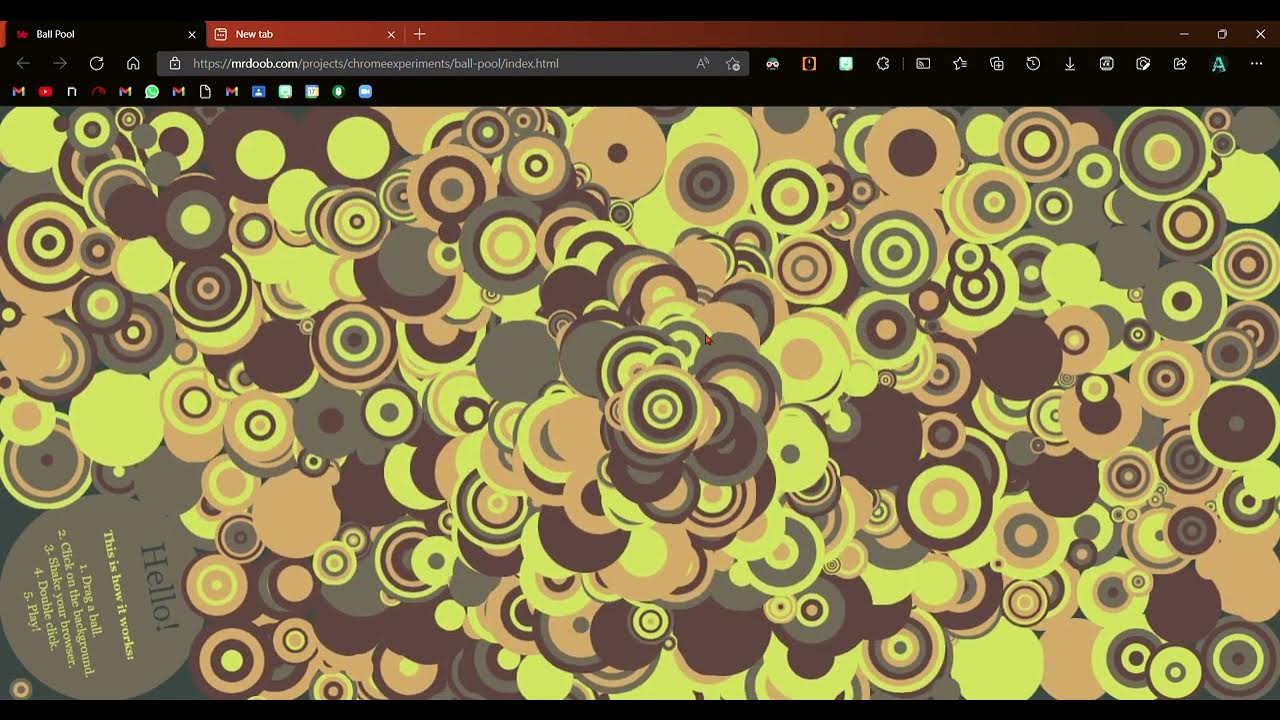Share this page
1280x720 pixels.
tap(1180, 63)
